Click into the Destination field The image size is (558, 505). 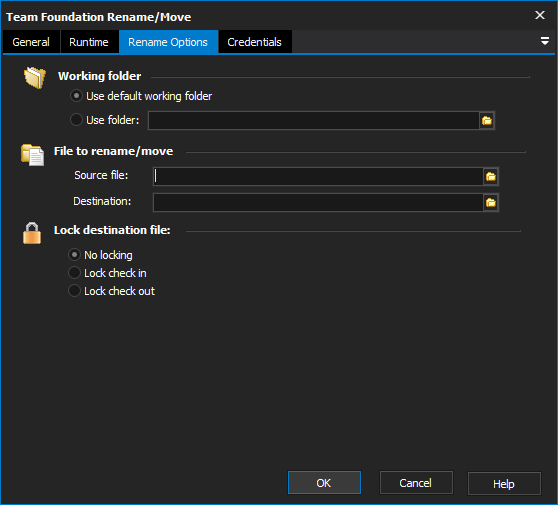pos(318,202)
